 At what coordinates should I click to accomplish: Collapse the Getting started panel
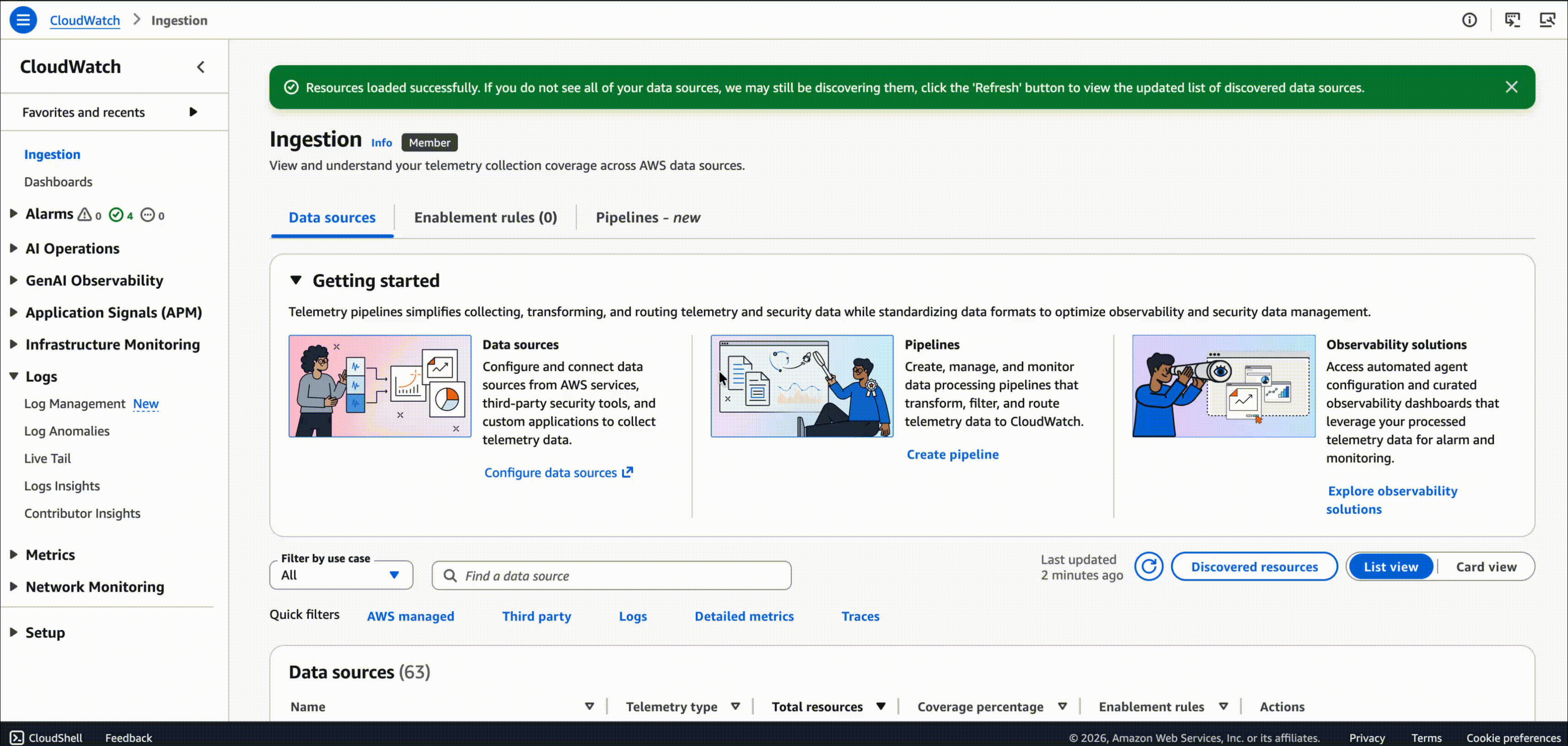296,280
